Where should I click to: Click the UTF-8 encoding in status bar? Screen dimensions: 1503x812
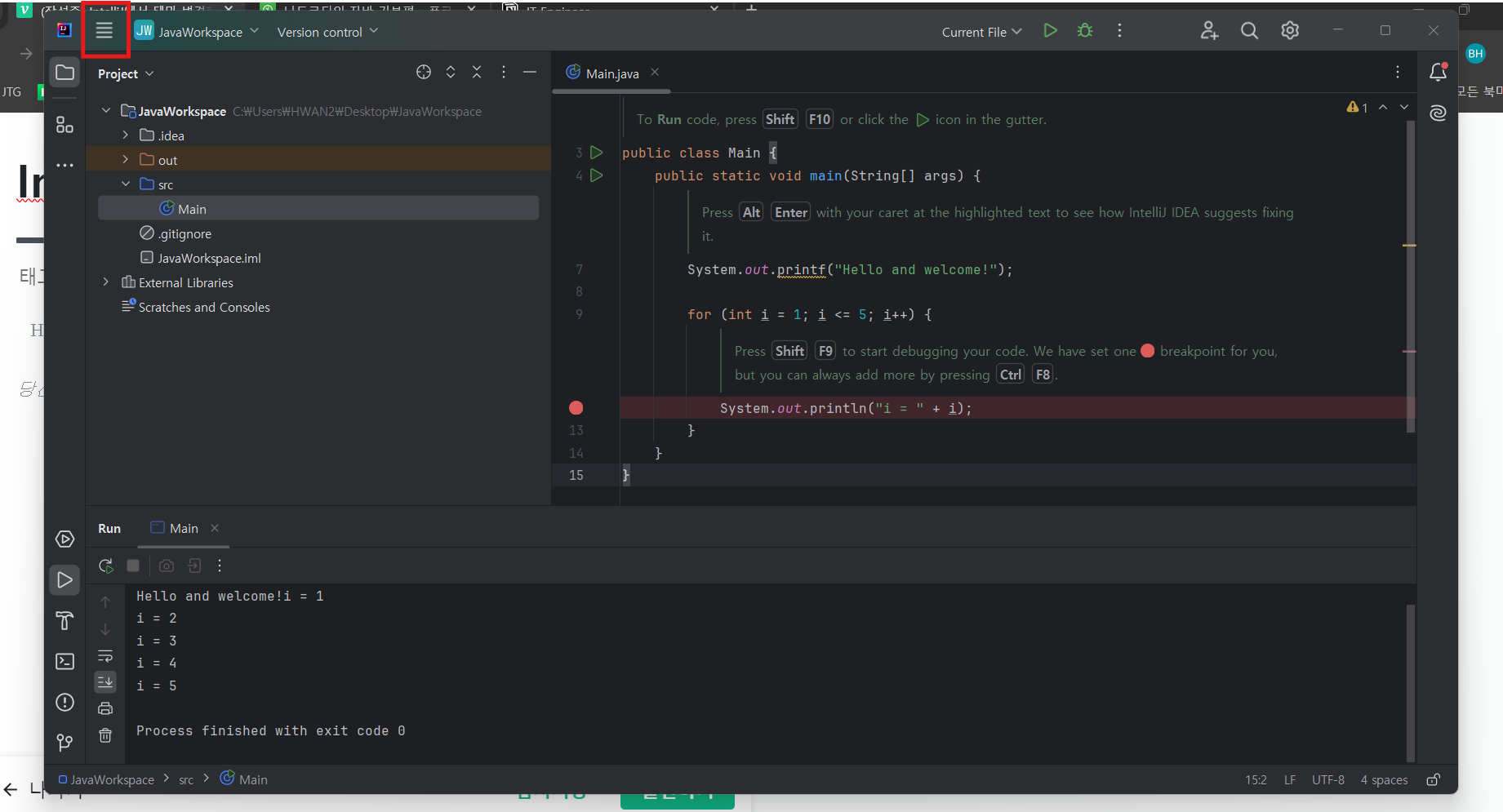pyautogui.click(x=1327, y=780)
